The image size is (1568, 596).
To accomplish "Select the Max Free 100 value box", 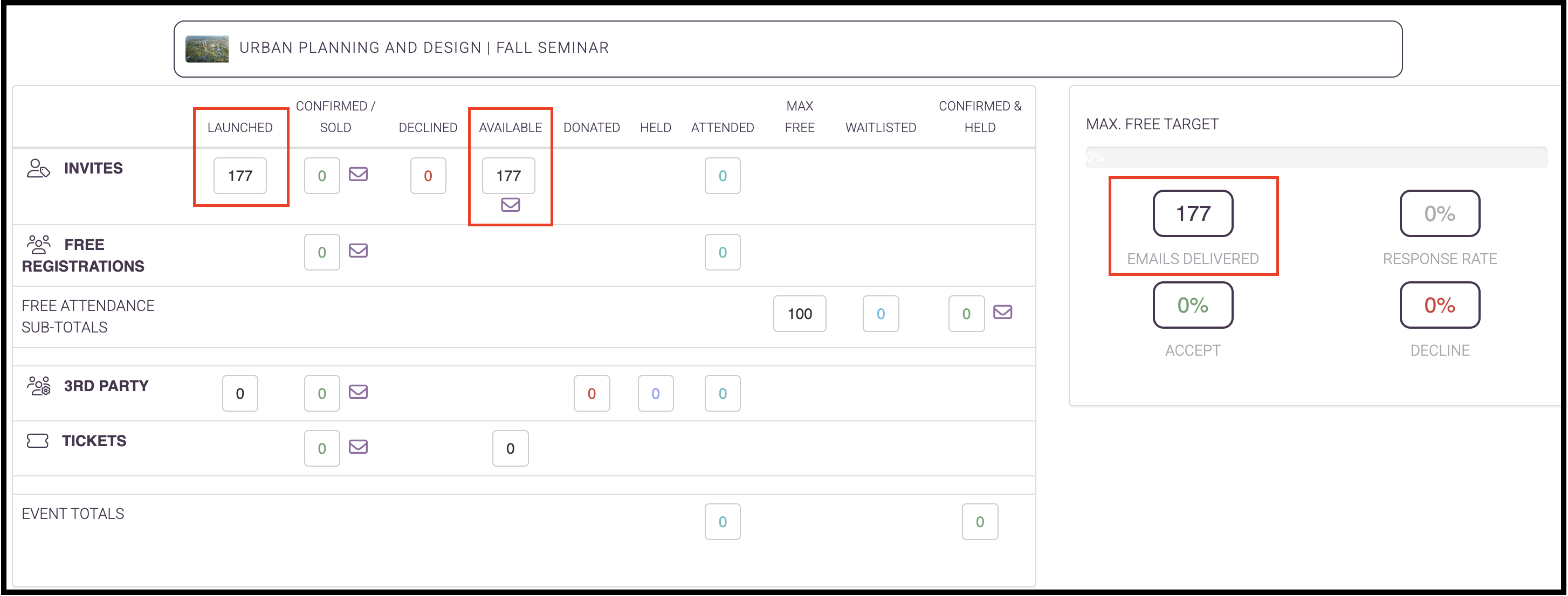I will point(799,314).
